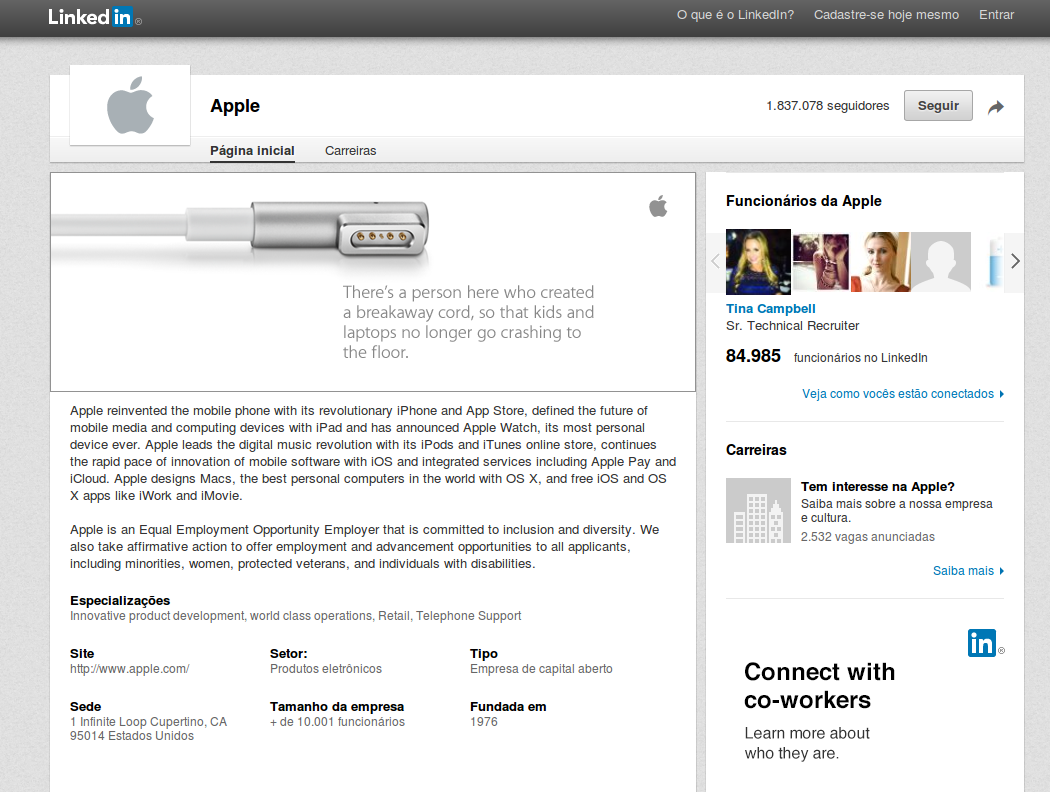The image size is (1050, 792).
Task: Click 'Empresa de capital aberto' text
Action: [x=541, y=669]
